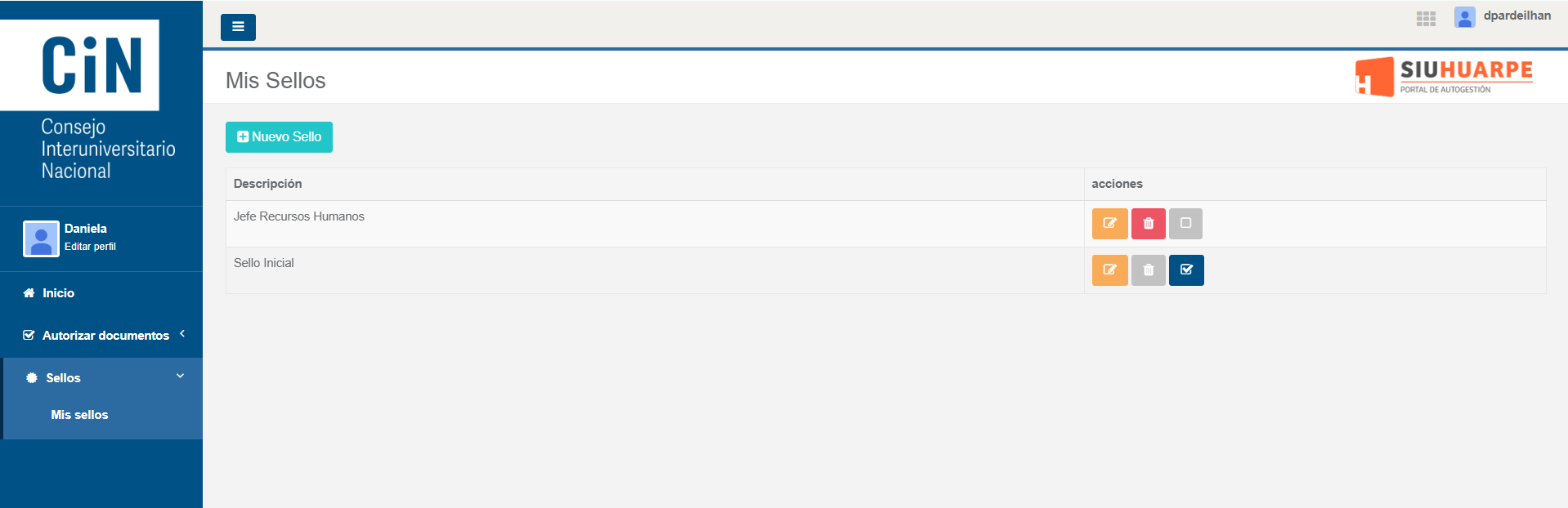Image resolution: width=1568 pixels, height=508 pixels.
Task: Click the Nuevo Sello button
Action: point(279,137)
